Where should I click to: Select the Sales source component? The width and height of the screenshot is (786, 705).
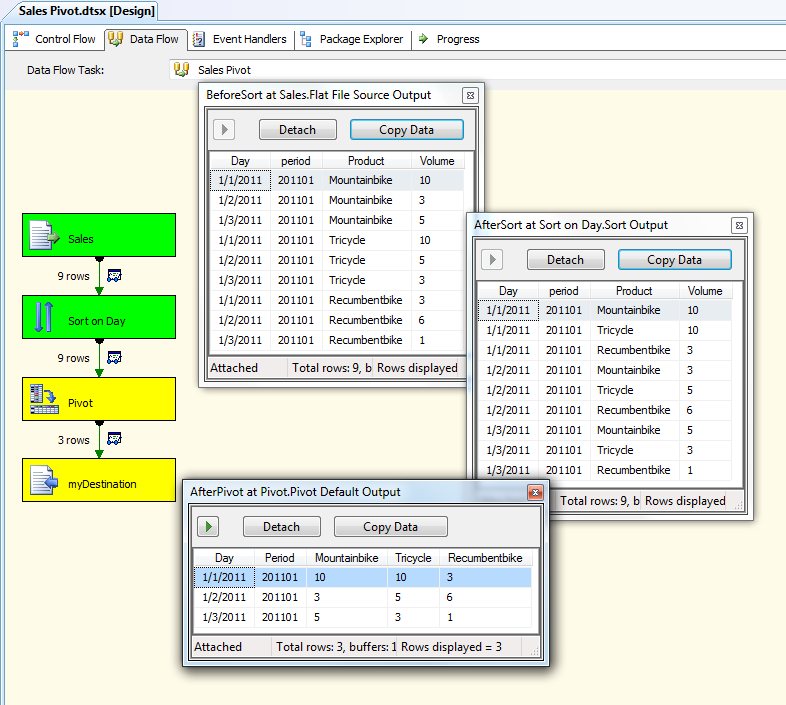(x=99, y=235)
